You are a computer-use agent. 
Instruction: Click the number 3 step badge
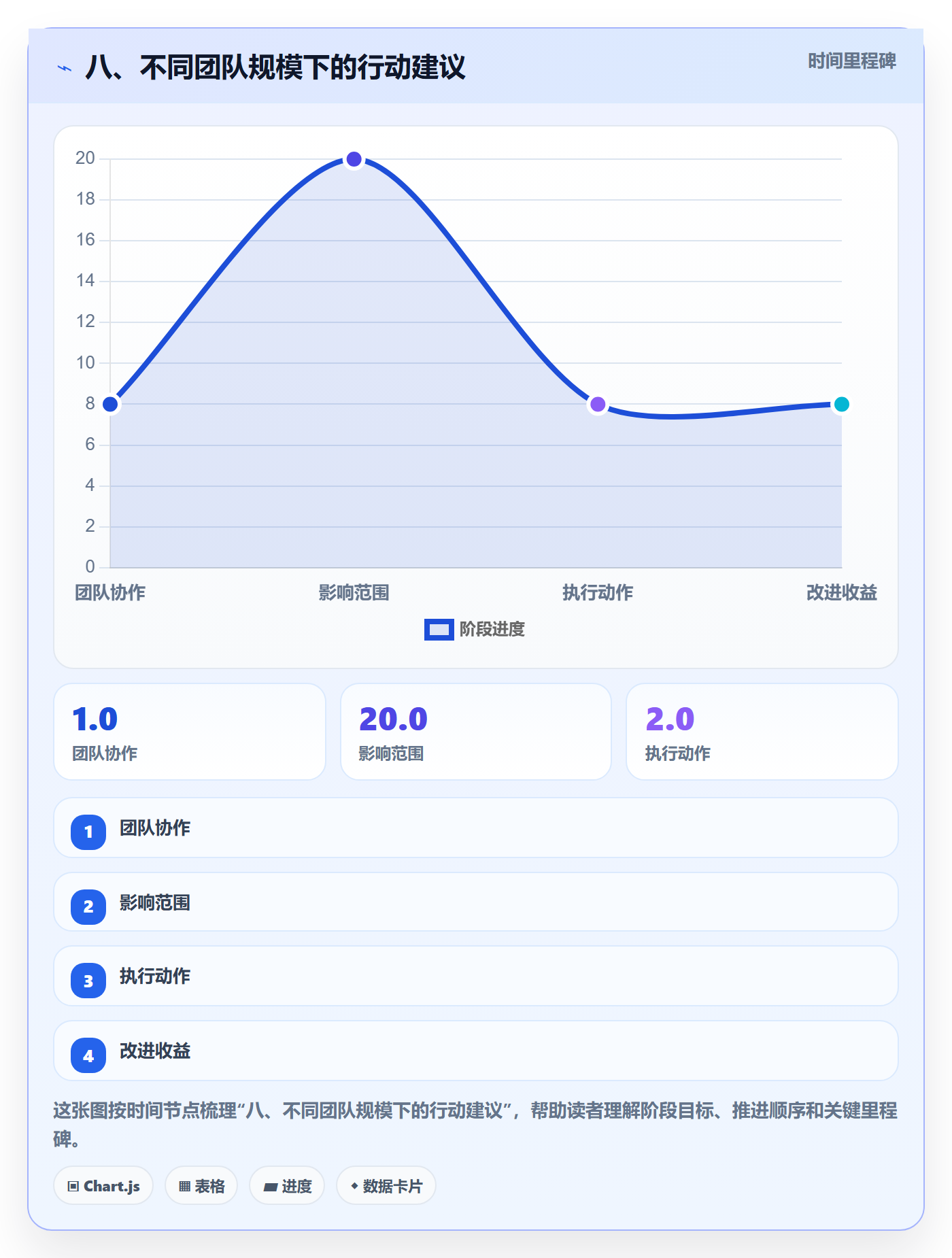88,981
